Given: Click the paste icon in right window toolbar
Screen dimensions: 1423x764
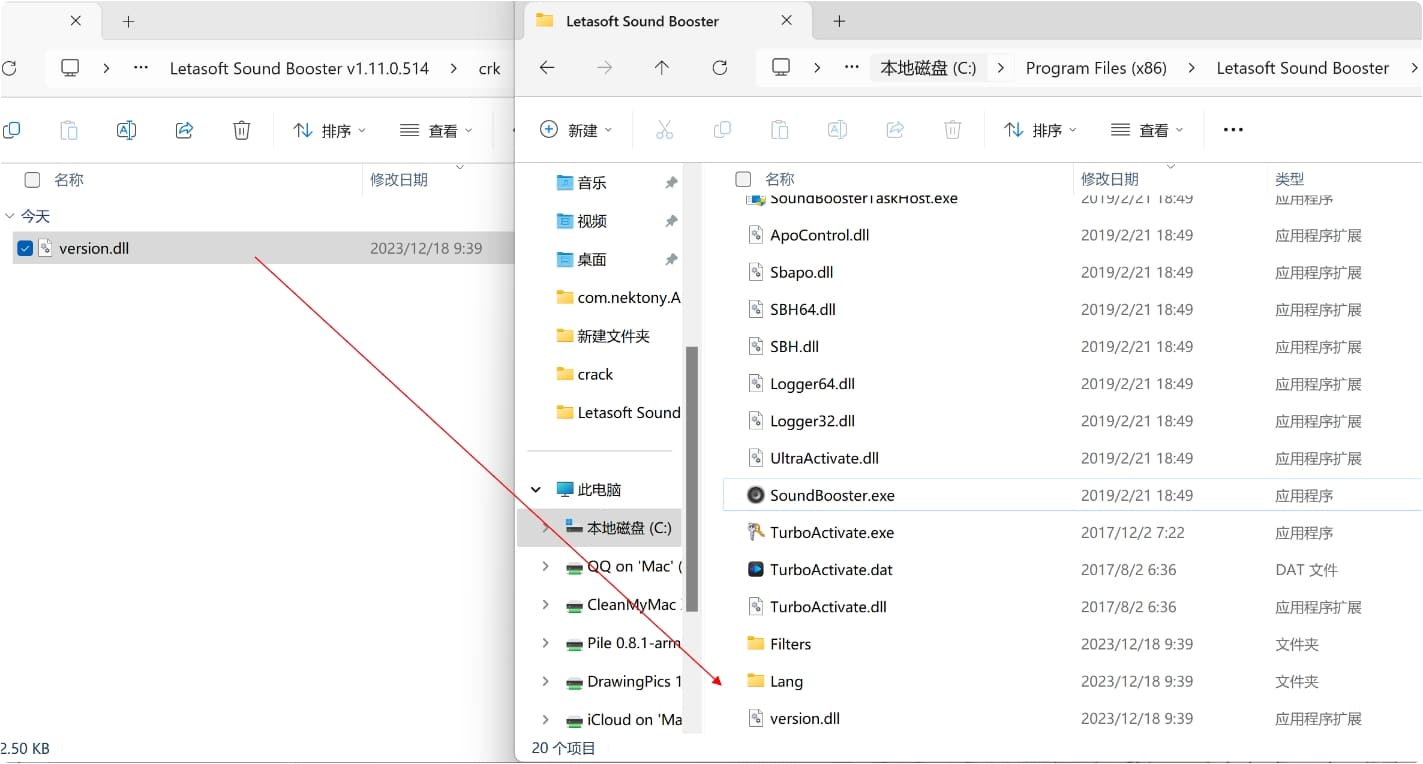Looking at the screenshot, I should click(779, 130).
